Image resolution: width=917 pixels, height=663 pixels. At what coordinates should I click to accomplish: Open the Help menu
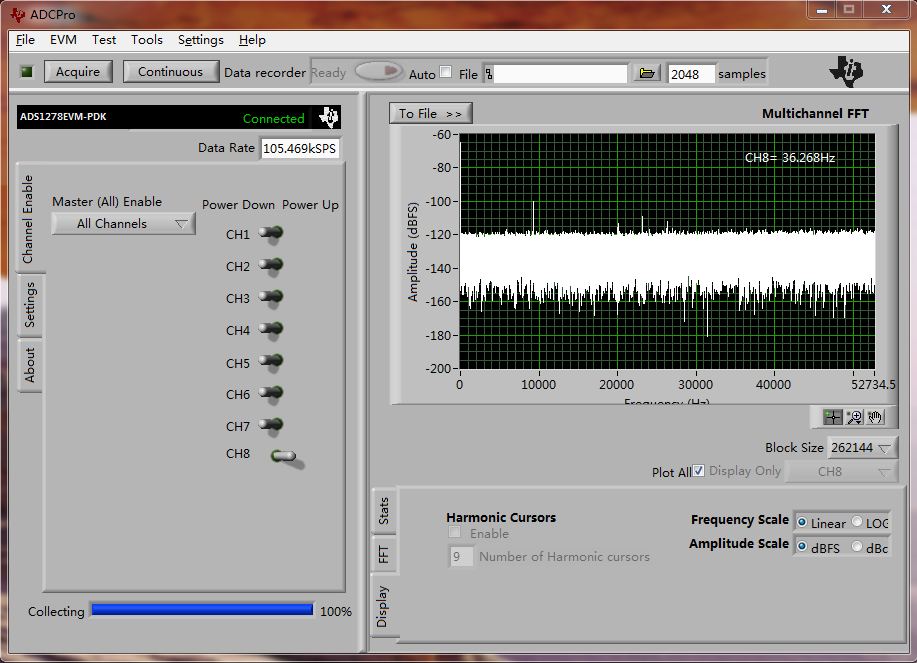[x=252, y=40]
